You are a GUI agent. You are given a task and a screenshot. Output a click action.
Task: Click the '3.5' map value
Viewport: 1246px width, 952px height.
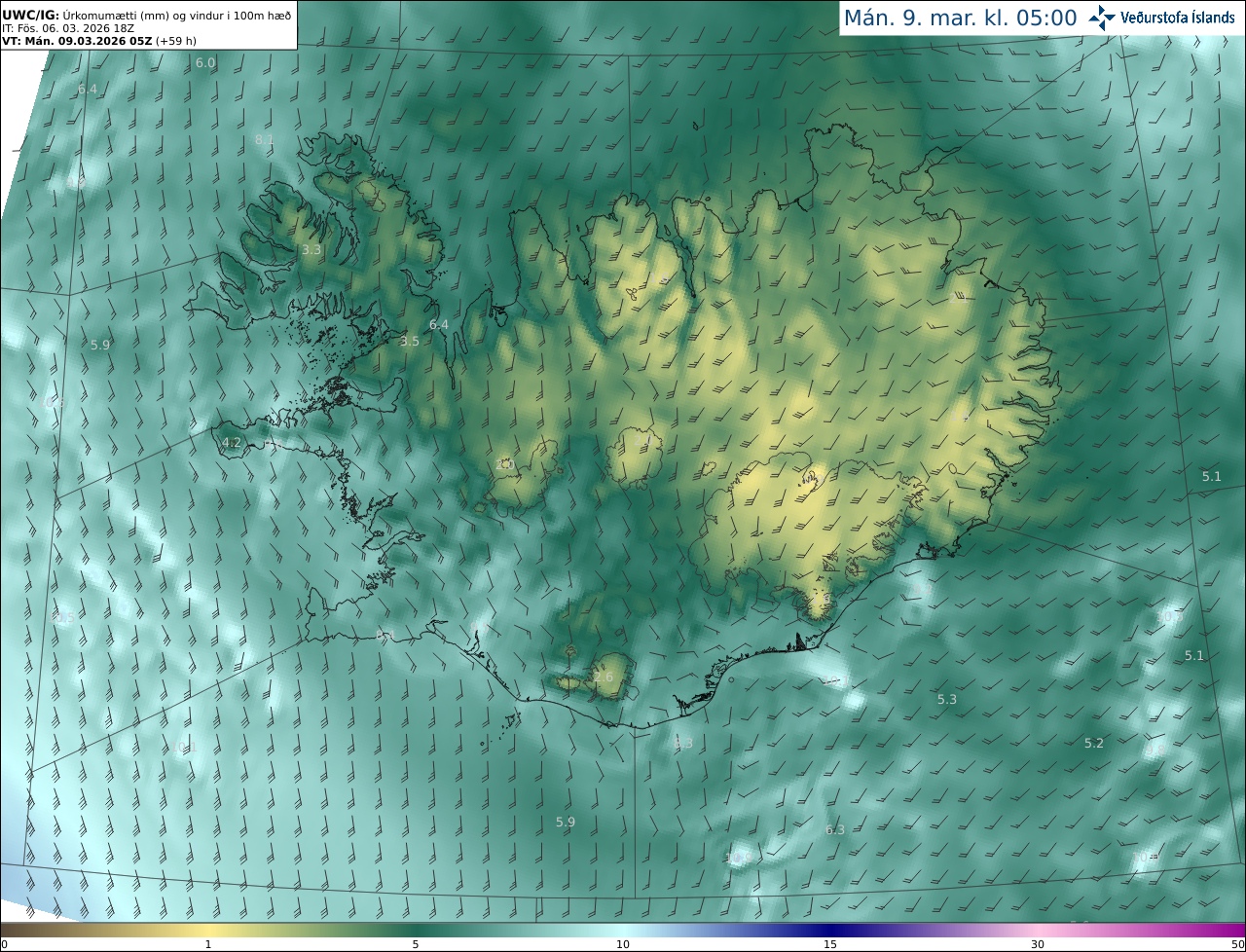click(x=410, y=342)
